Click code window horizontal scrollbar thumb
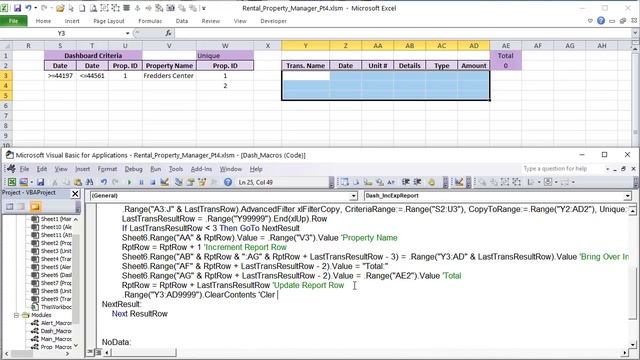 144,352
